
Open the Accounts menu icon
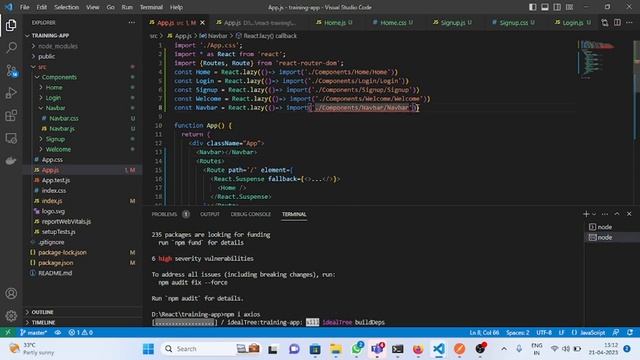tap(11, 293)
